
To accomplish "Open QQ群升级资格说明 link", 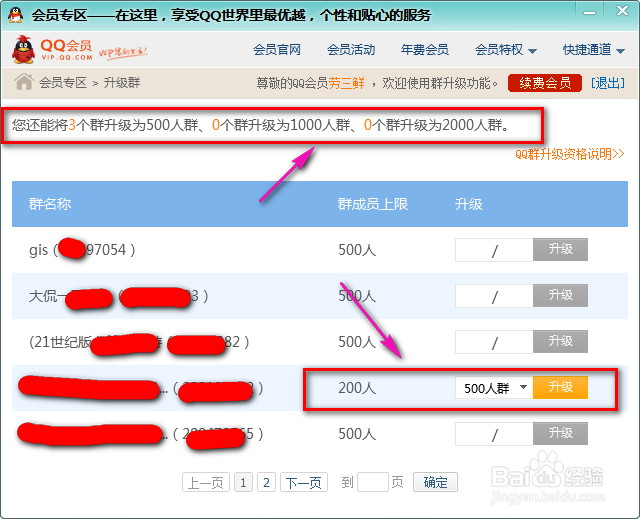I will 570,154.
